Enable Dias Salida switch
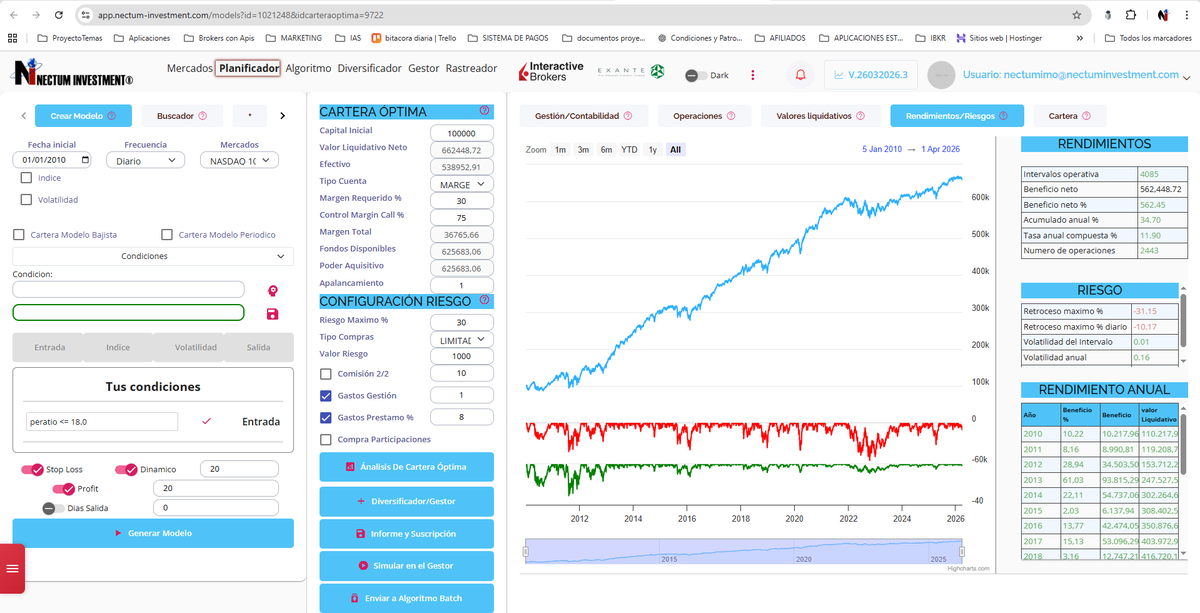This screenshot has height=613, width=1200. [x=53, y=508]
